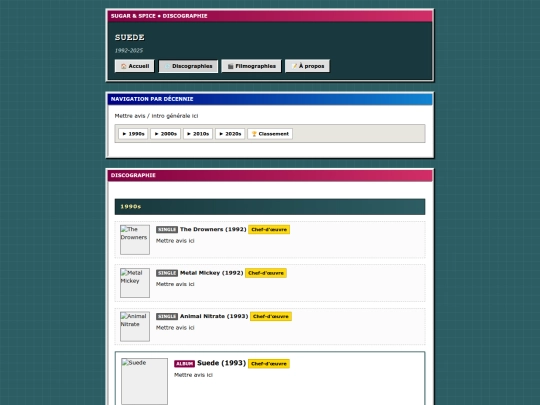Click 'Mettre avis ici' under The Drowners

[175, 241]
